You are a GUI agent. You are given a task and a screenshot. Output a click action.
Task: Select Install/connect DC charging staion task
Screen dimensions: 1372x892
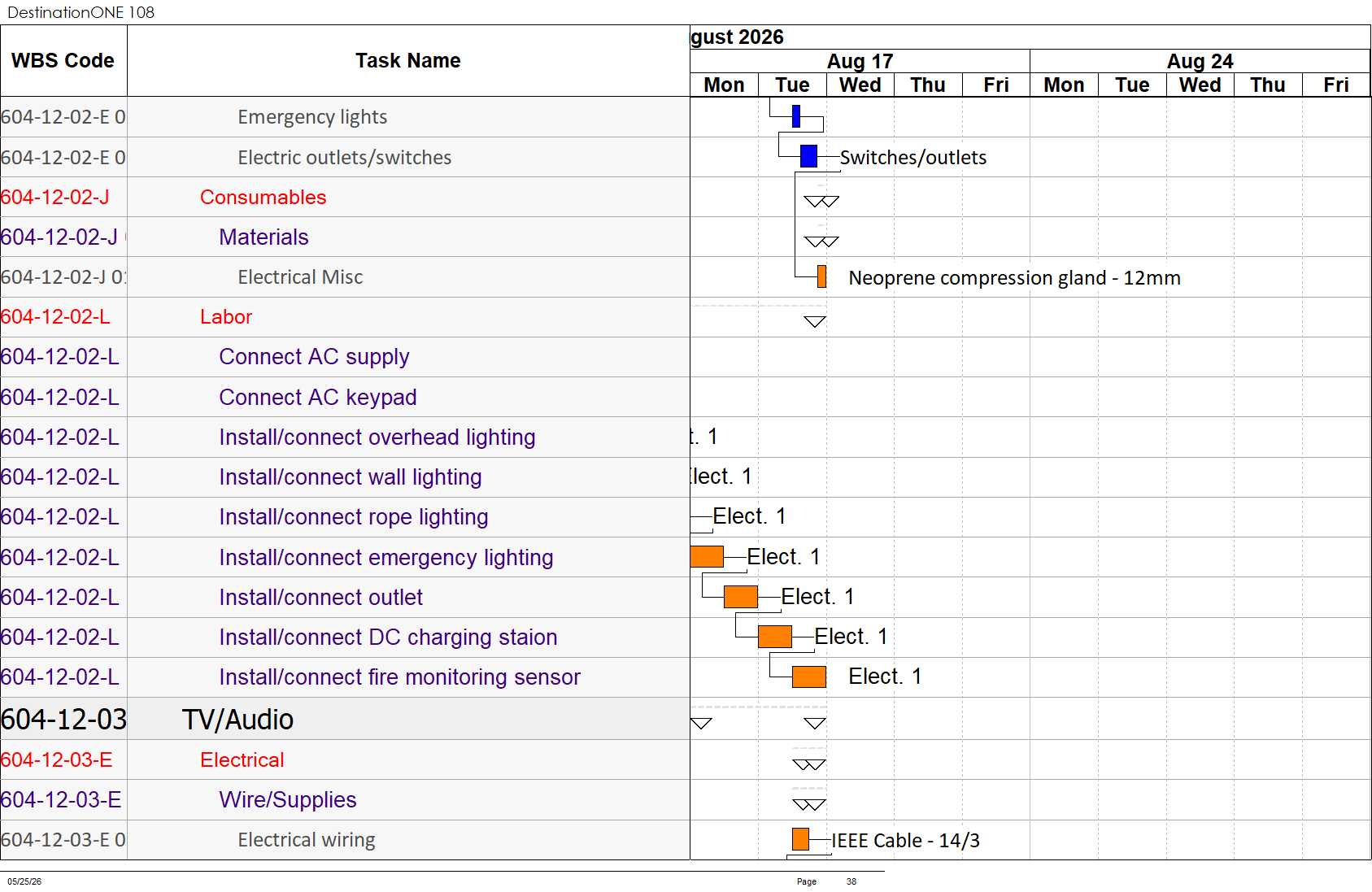point(388,637)
